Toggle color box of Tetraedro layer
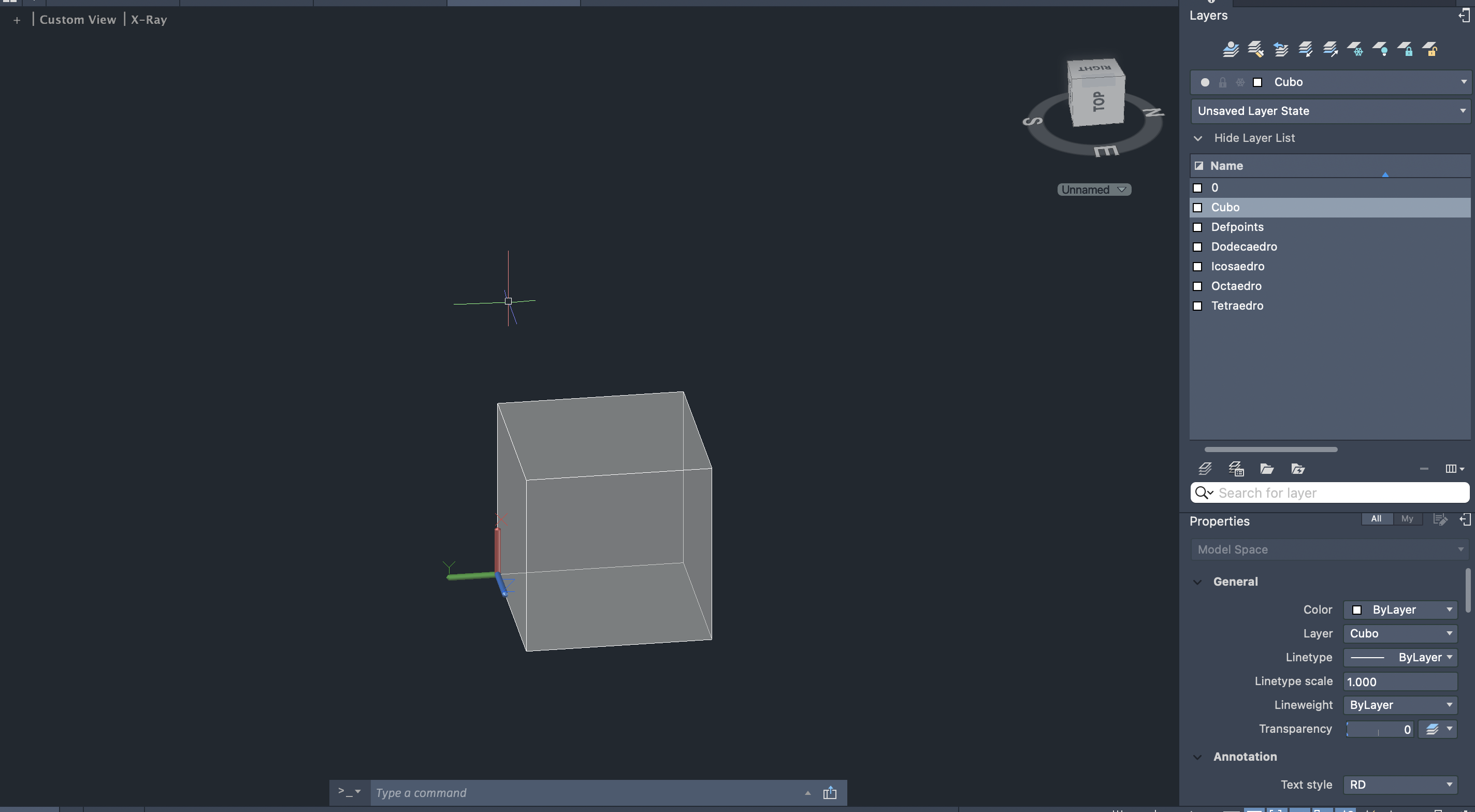 (1197, 306)
